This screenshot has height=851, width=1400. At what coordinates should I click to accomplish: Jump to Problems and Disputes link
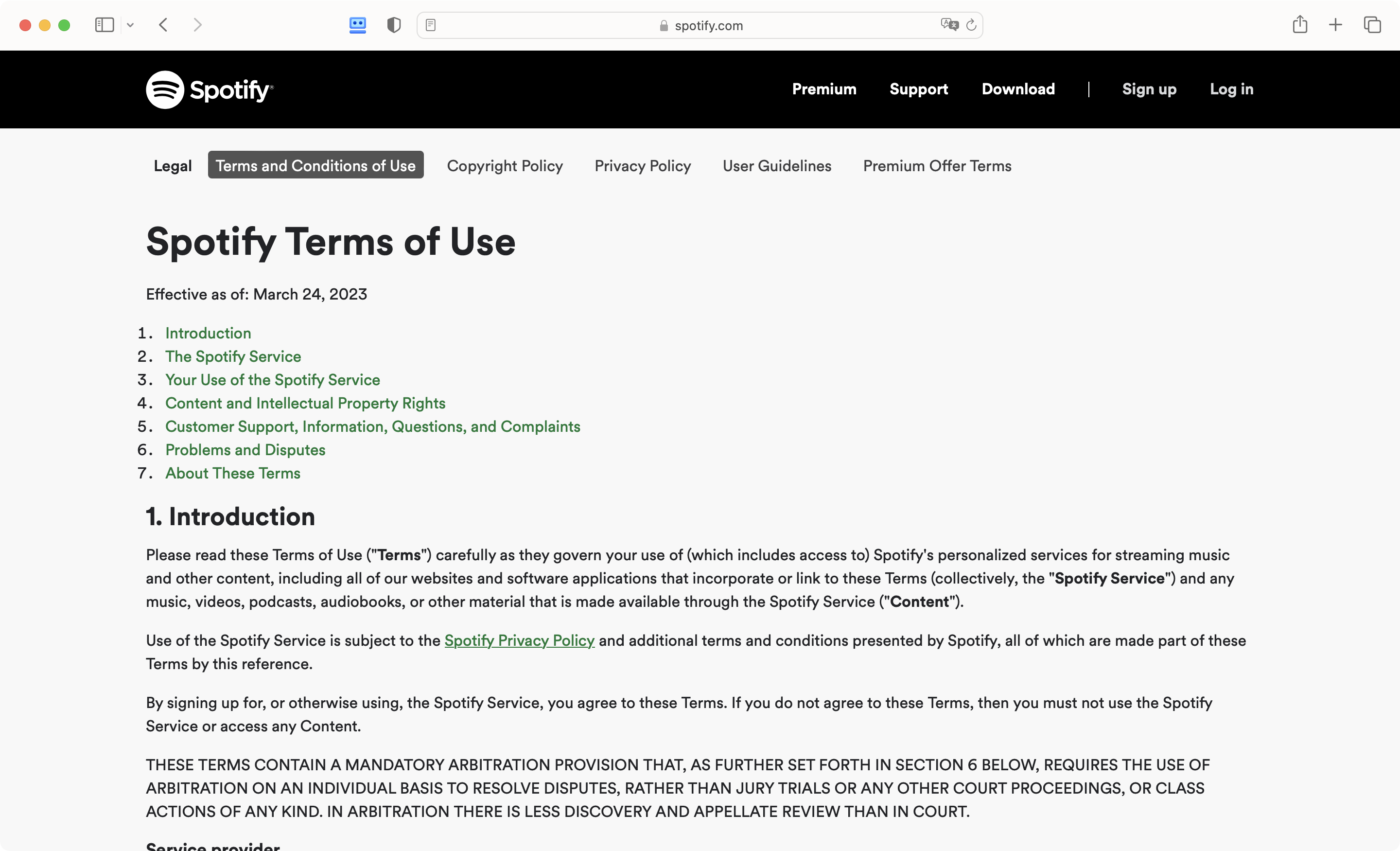coord(245,450)
